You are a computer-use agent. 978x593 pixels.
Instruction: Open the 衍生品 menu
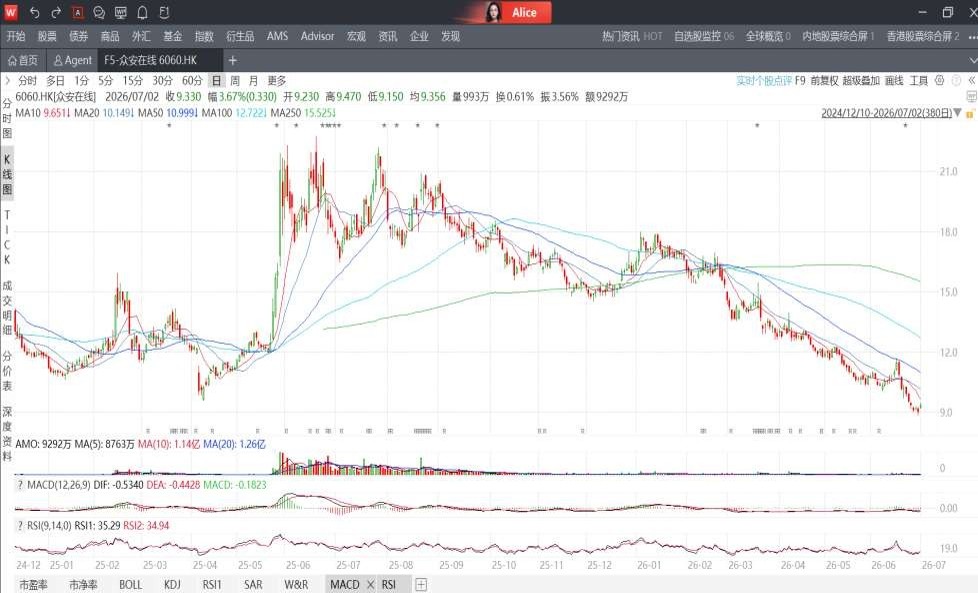[240, 36]
